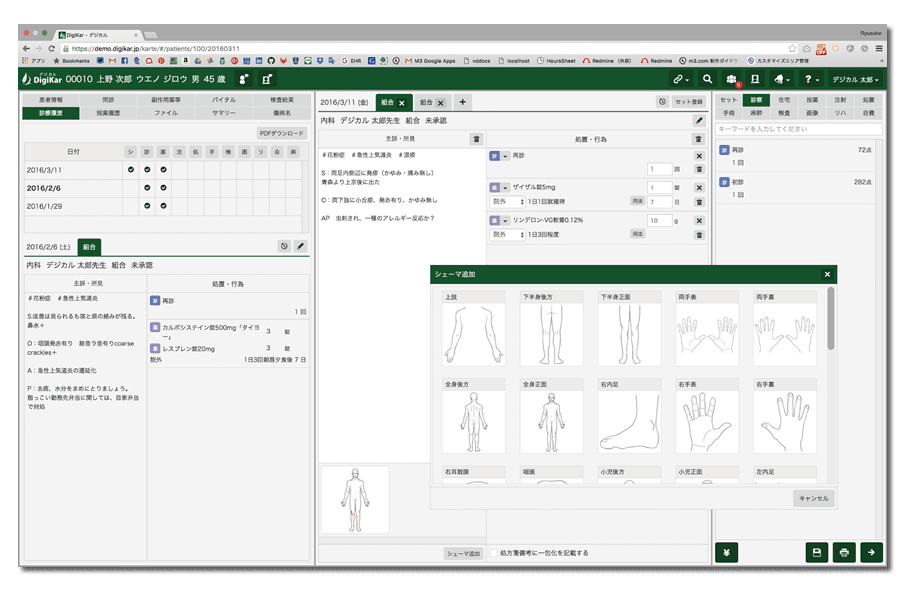Click the PDFダウンロード button
912x589 pixels.
click(x=282, y=134)
